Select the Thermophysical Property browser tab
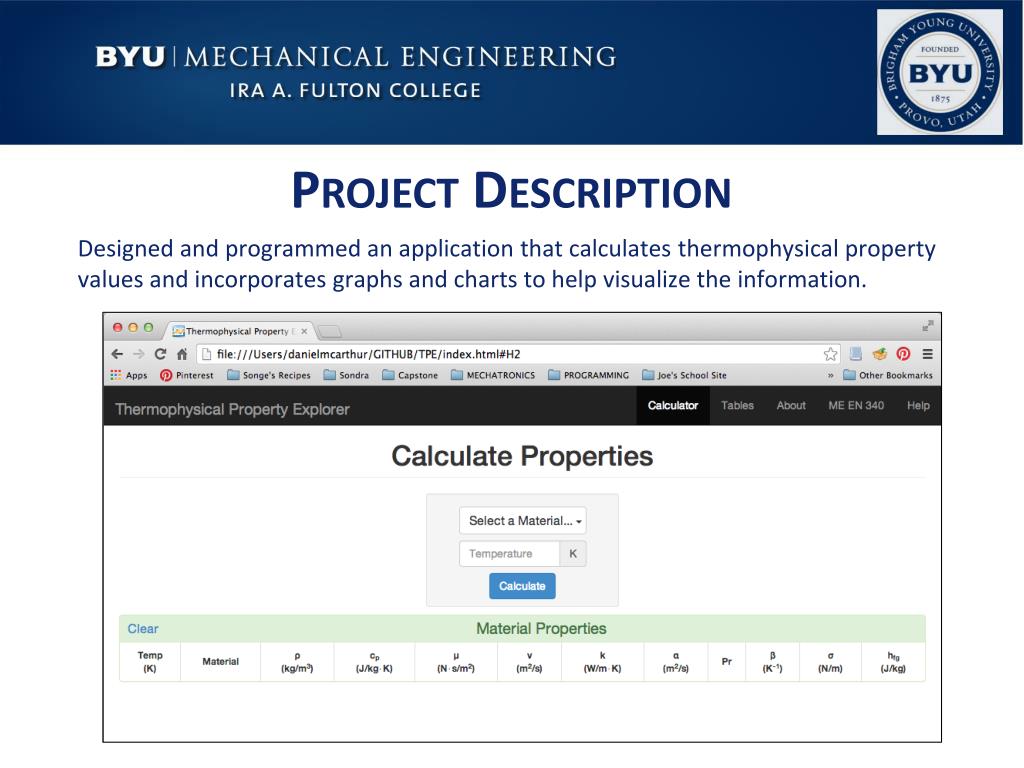 (x=238, y=331)
